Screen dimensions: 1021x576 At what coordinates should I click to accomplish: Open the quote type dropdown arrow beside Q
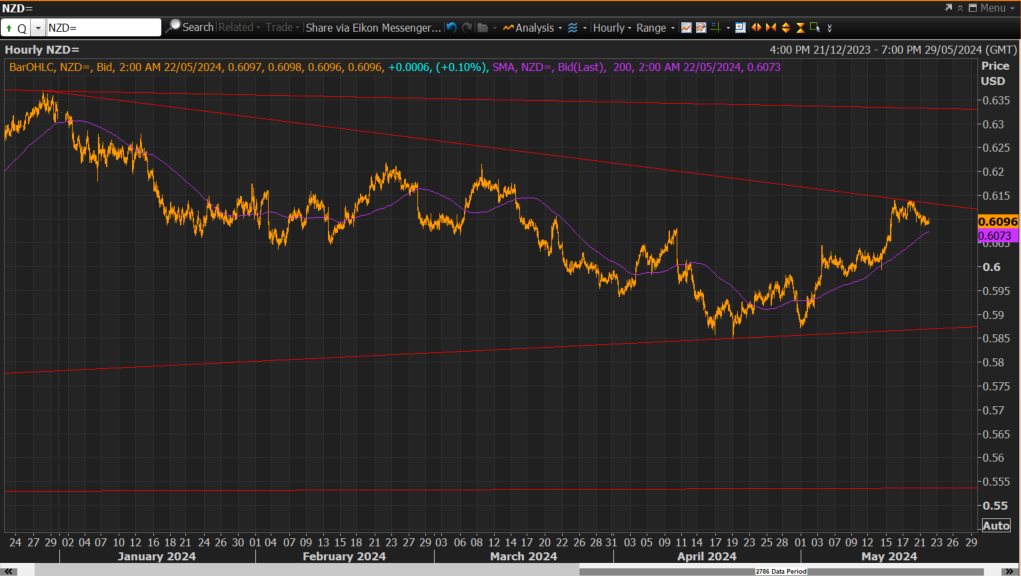(x=38, y=28)
